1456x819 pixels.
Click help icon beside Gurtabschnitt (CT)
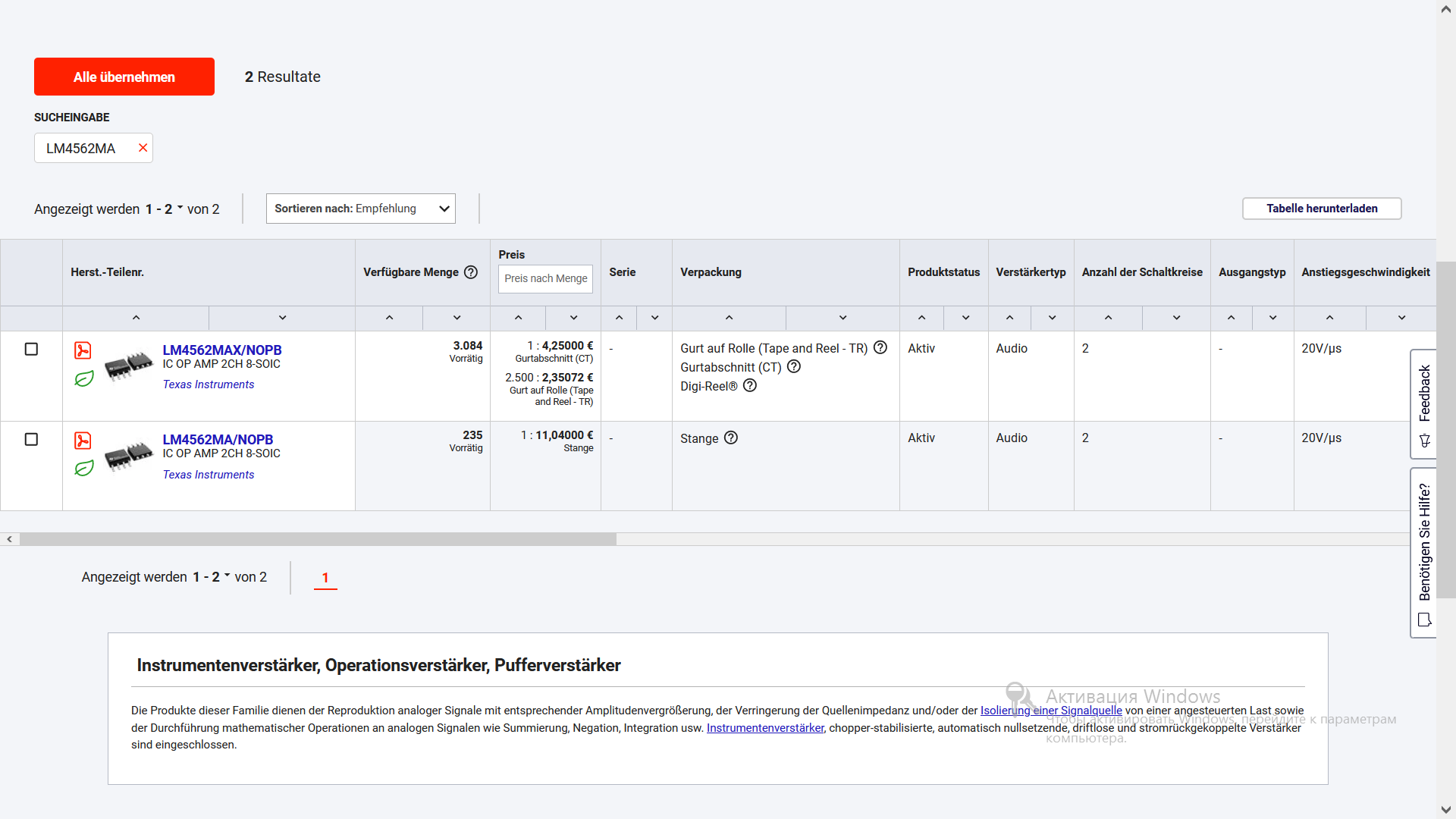(x=794, y=366)
